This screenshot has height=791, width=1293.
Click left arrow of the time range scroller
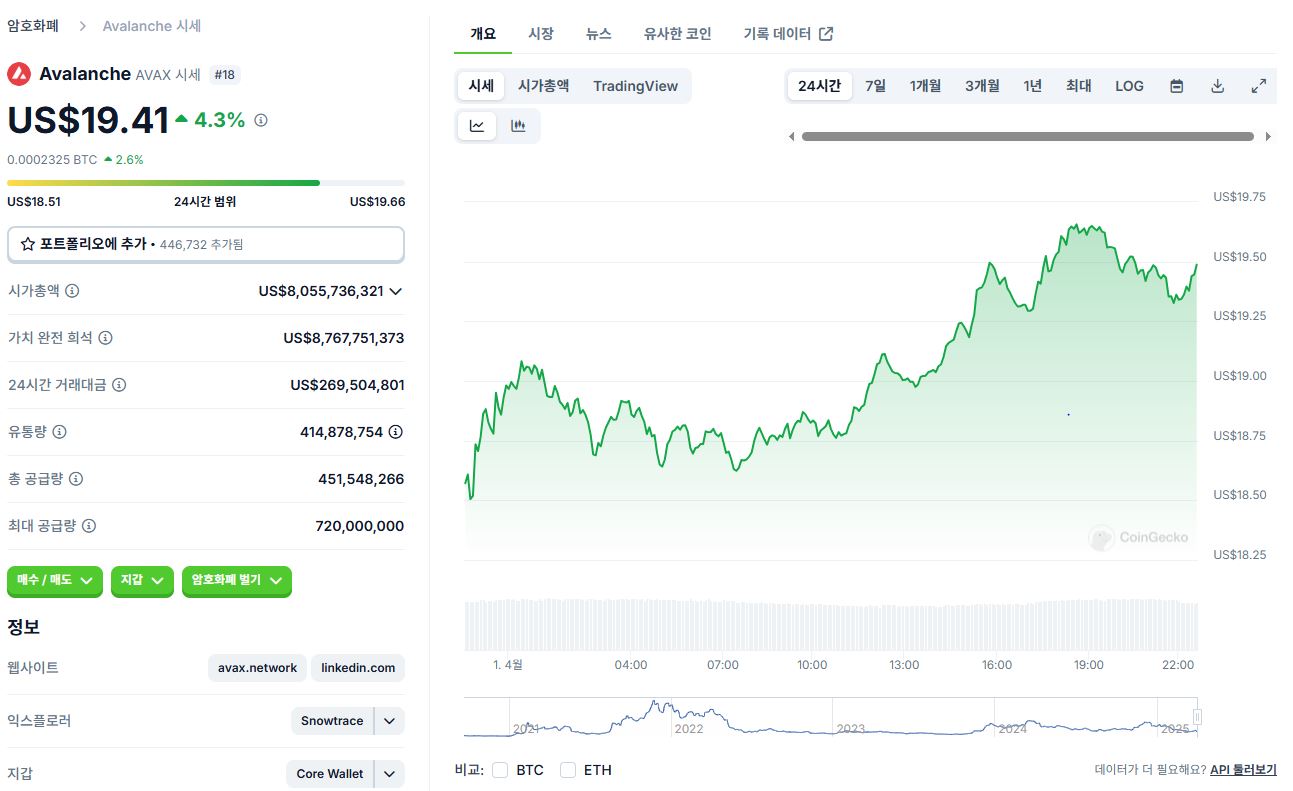791,137
